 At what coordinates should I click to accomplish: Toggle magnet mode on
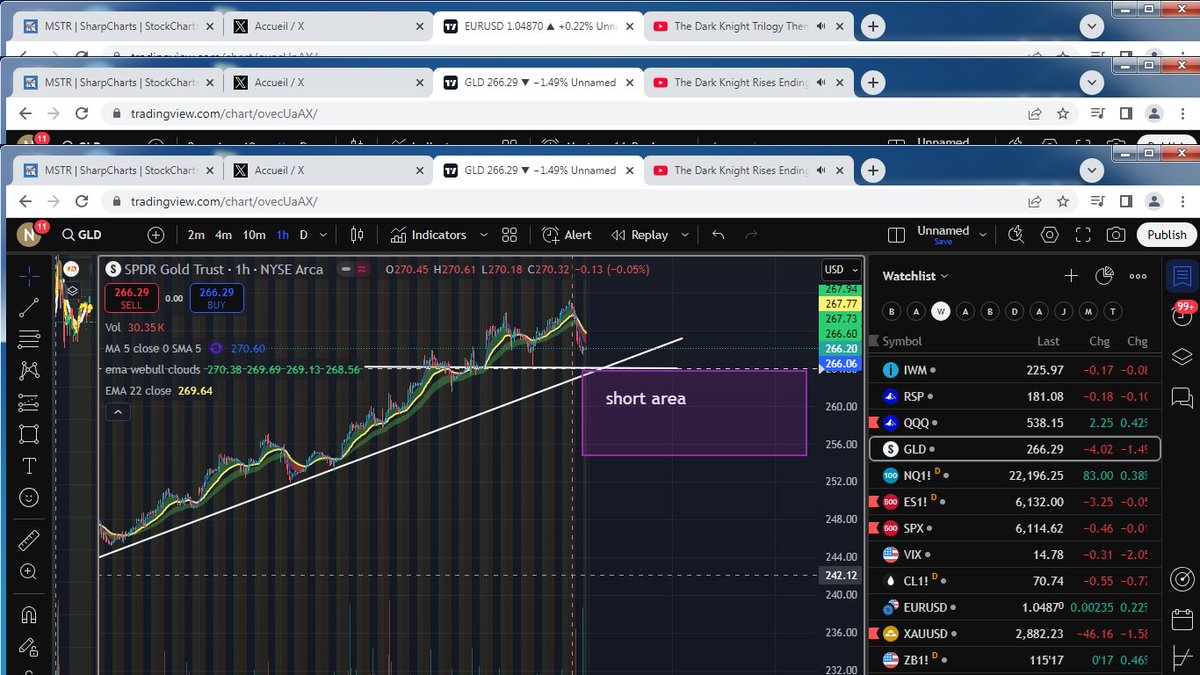29,615
